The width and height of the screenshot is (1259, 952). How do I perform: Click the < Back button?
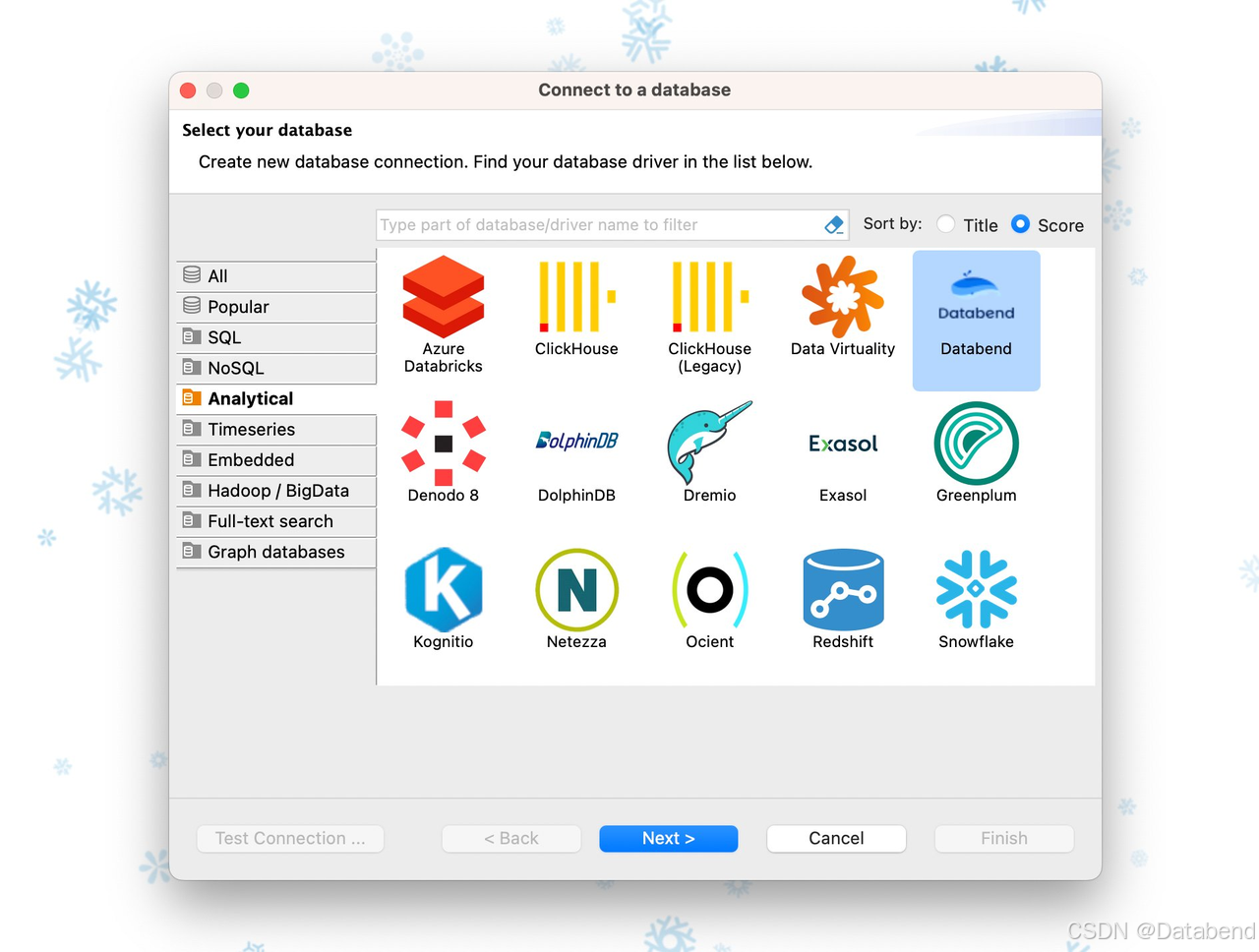pos(511,838)
